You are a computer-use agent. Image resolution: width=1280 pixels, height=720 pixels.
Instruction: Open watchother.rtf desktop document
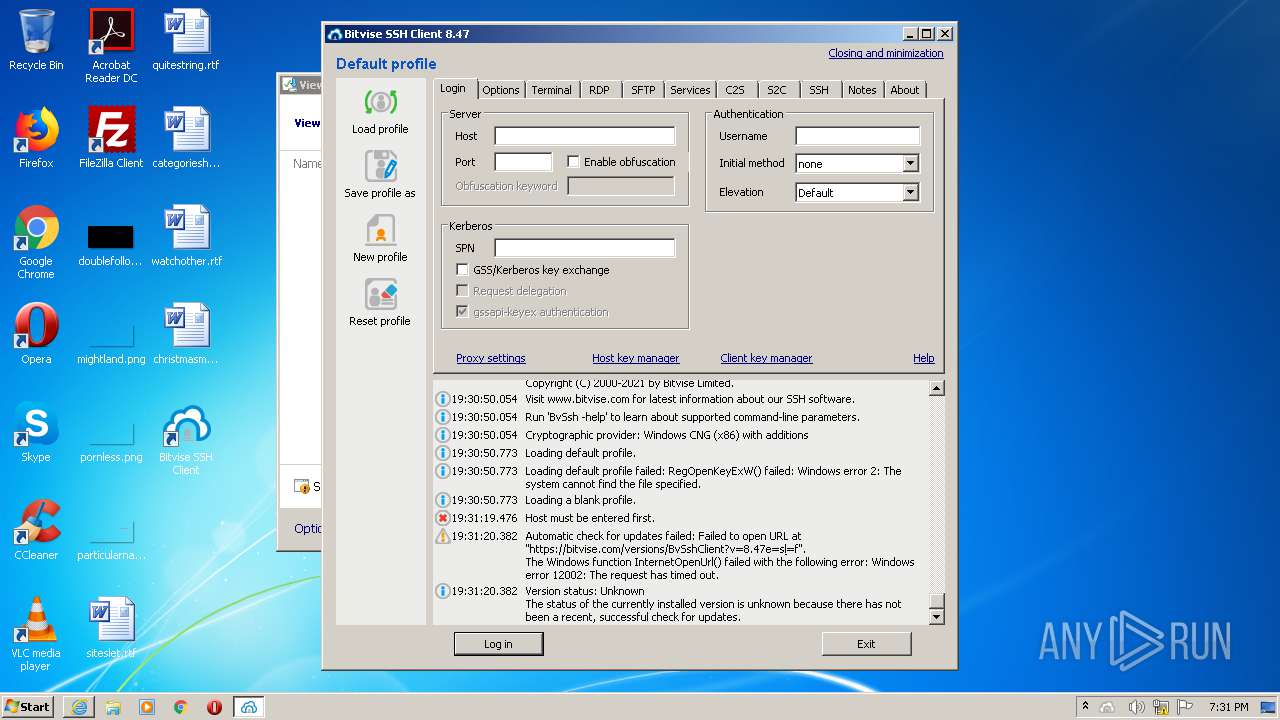point(186,236)
